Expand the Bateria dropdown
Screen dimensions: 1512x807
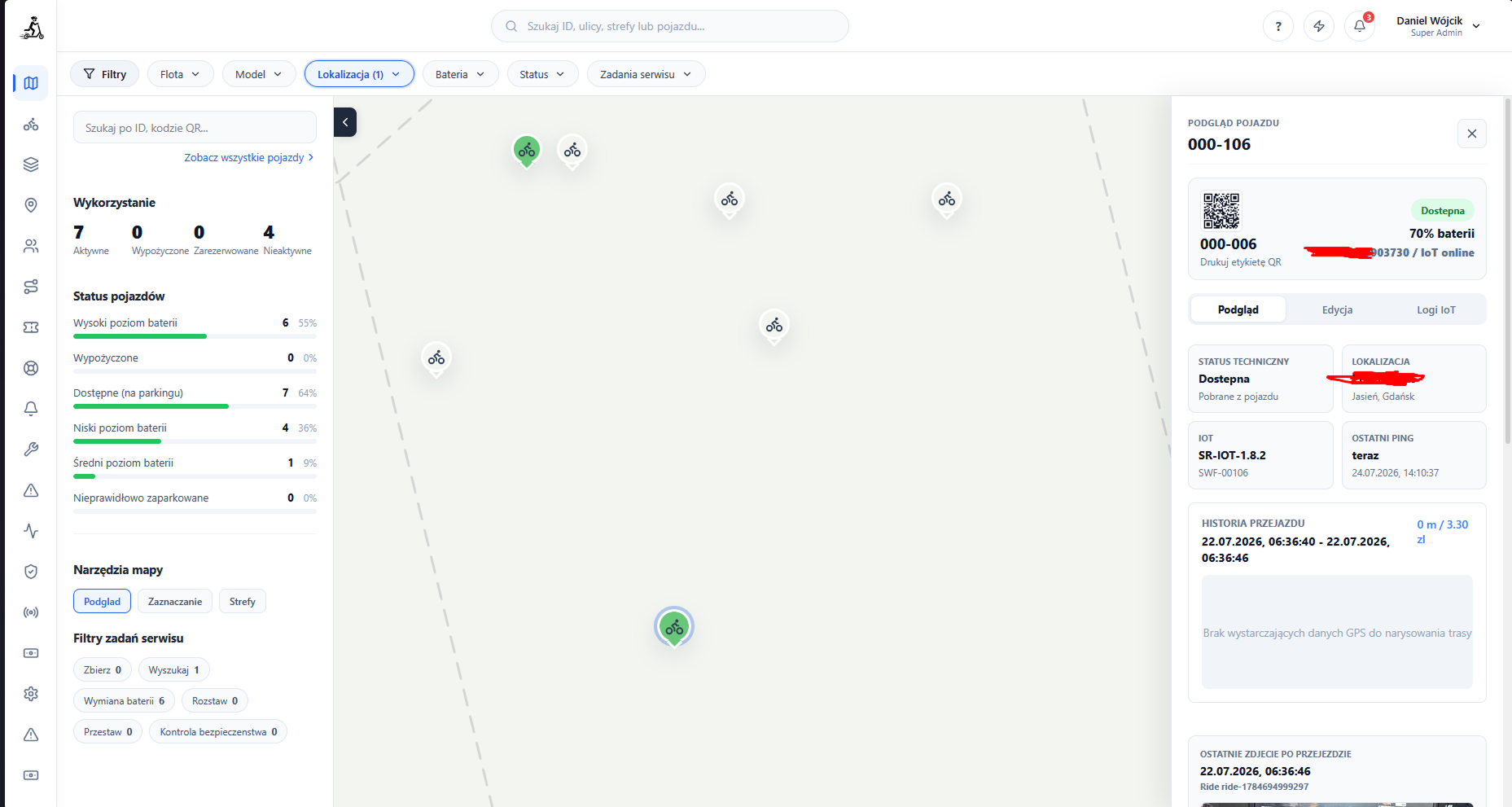click(x=460, y=74)
